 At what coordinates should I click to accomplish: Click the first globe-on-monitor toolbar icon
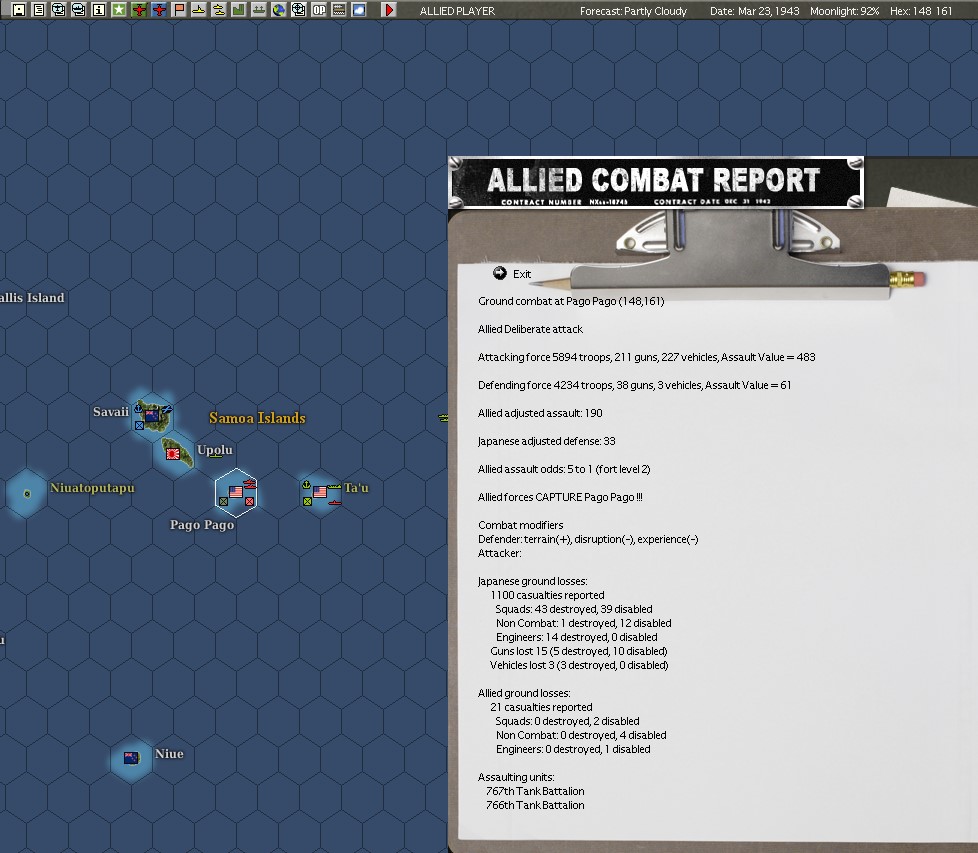[59, 9]
